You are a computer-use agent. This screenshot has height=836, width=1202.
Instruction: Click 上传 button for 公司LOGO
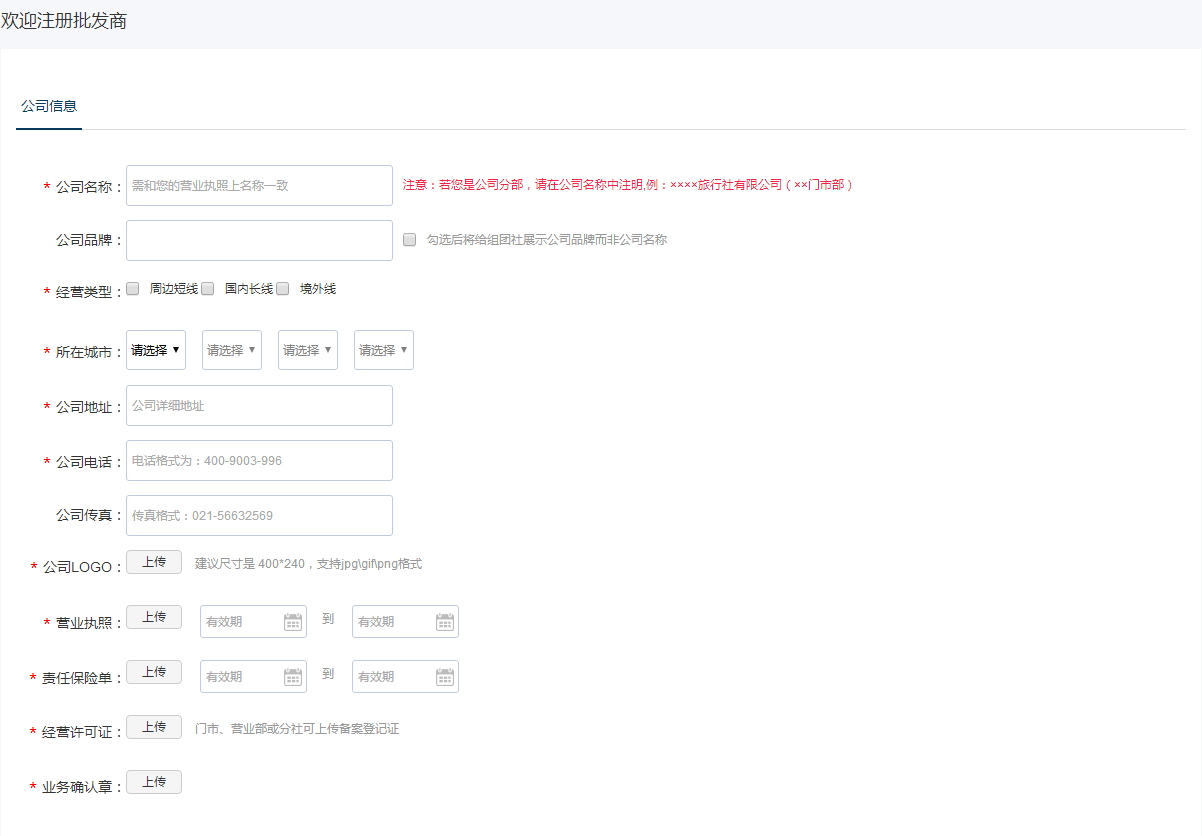[154, 562]
